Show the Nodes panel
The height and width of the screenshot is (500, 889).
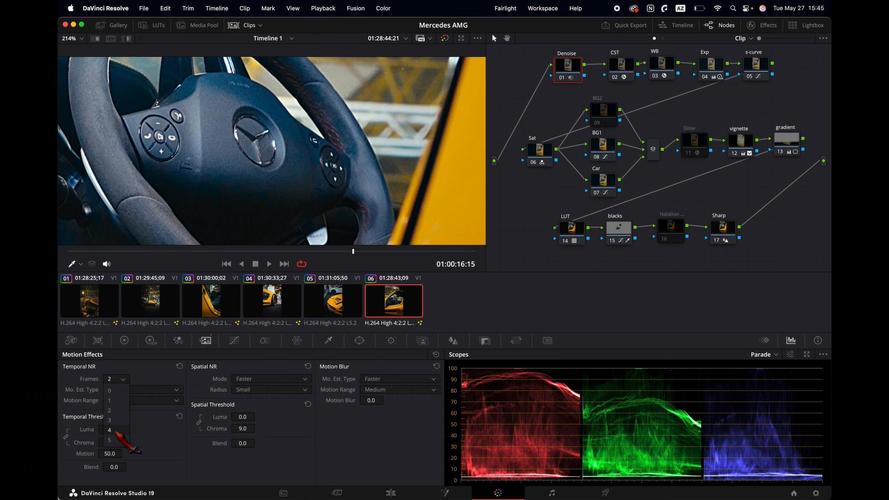tap(720, 25)
